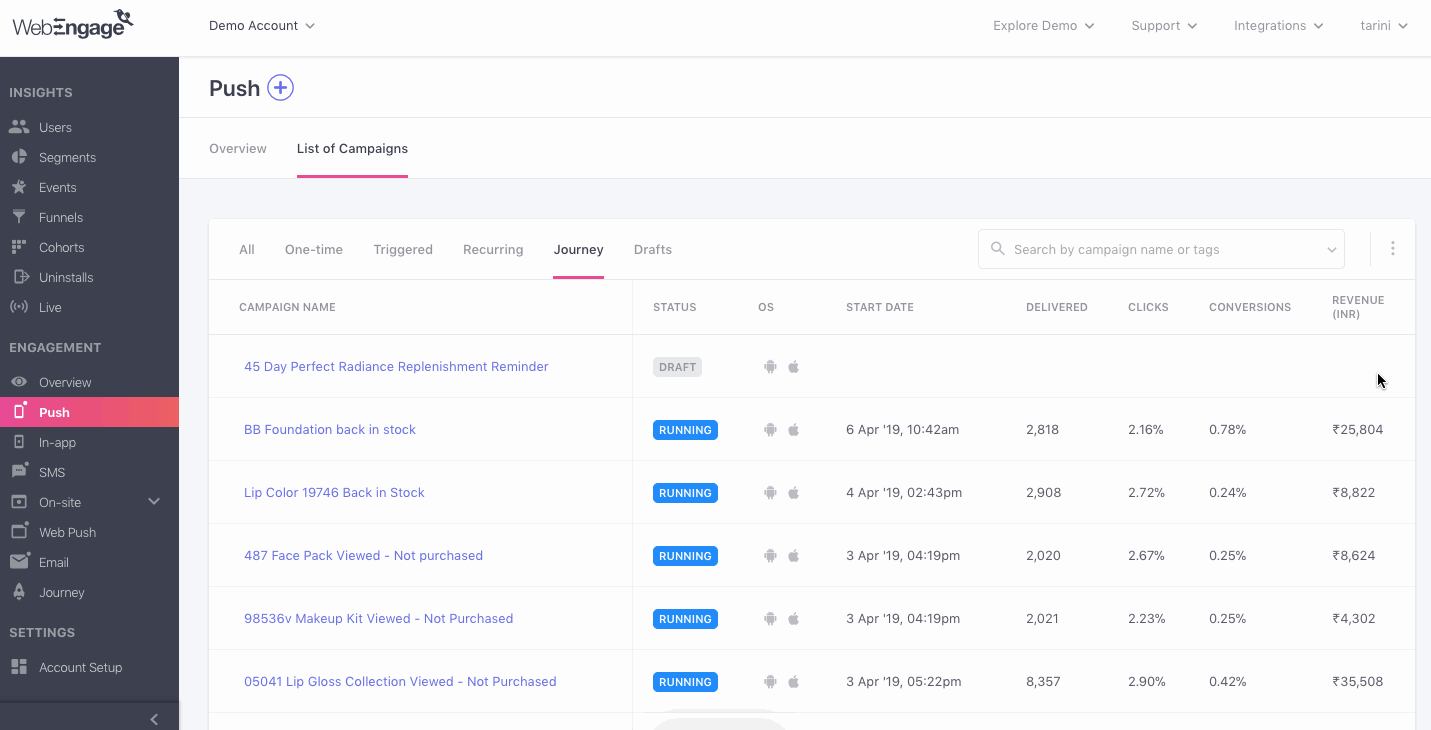Click Apple icon for Lip Color 19746 row
The height and width of the screenshot is (730, 1431).
794,493
